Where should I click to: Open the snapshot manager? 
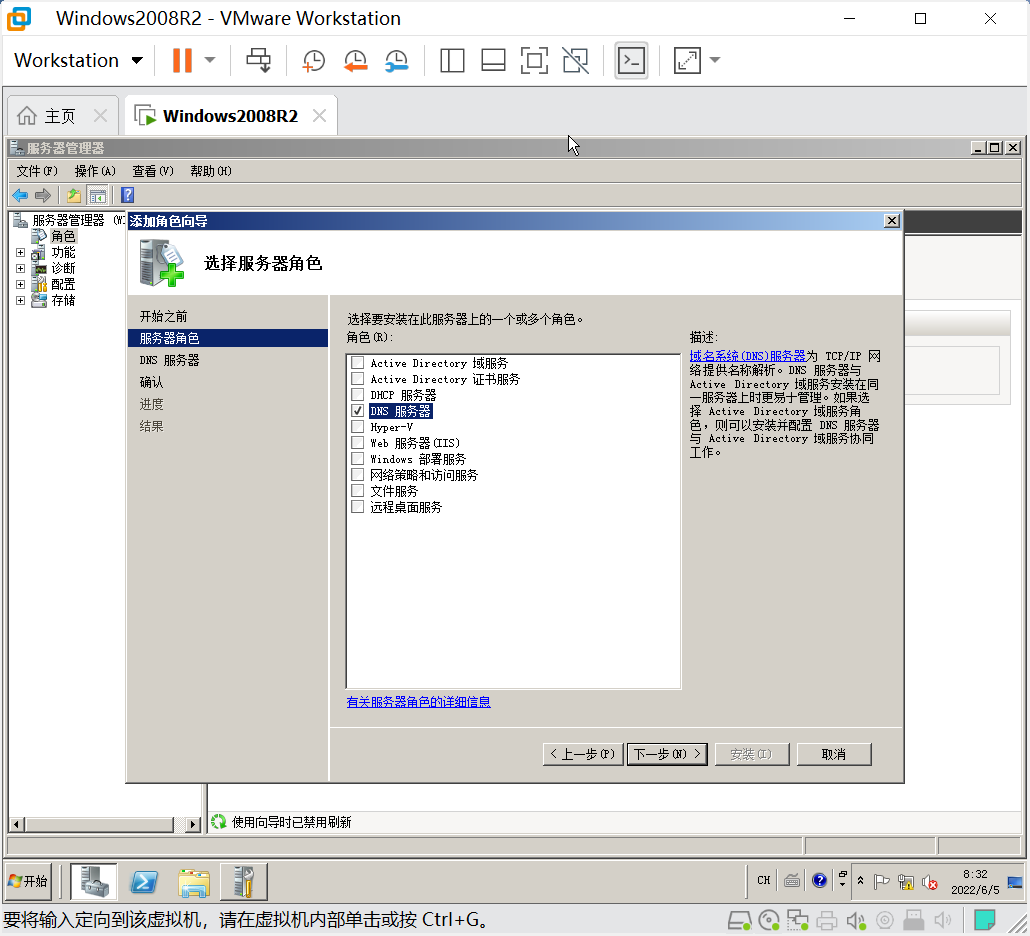(397, 60)
